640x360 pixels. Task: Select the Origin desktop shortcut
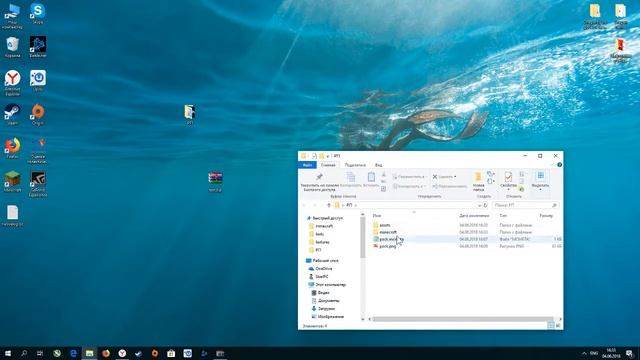tap(38, 114)
